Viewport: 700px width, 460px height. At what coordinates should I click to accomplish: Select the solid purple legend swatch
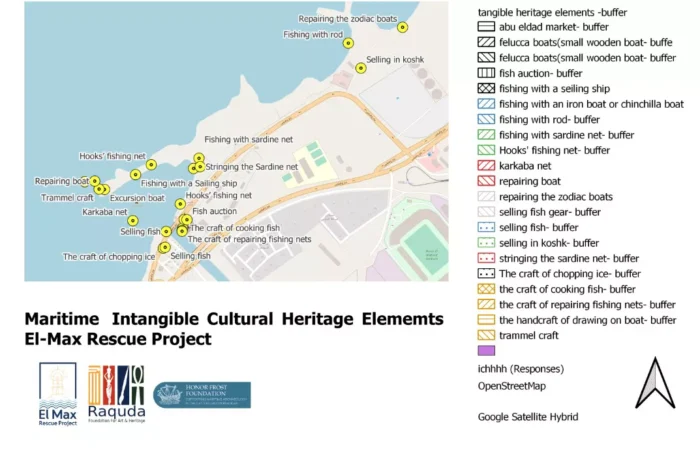[x=487, y=351]
